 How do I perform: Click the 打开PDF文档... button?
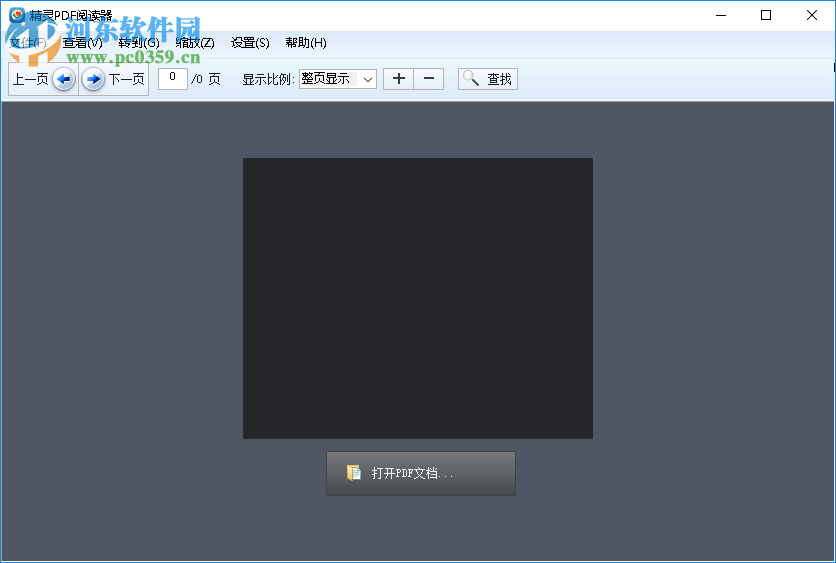click(x=421, y=473)
